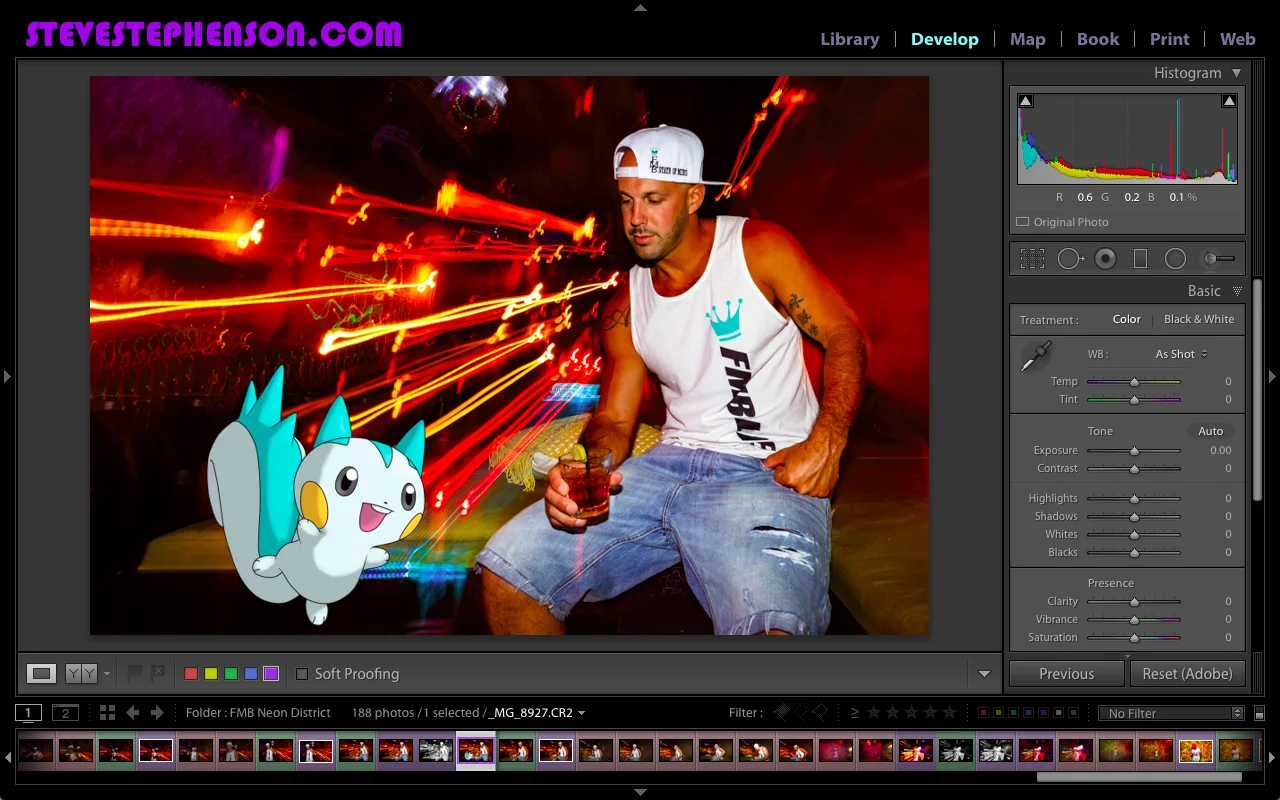Select the Spot Removal tool
Screen dimensions: 1280x800
1071,259
